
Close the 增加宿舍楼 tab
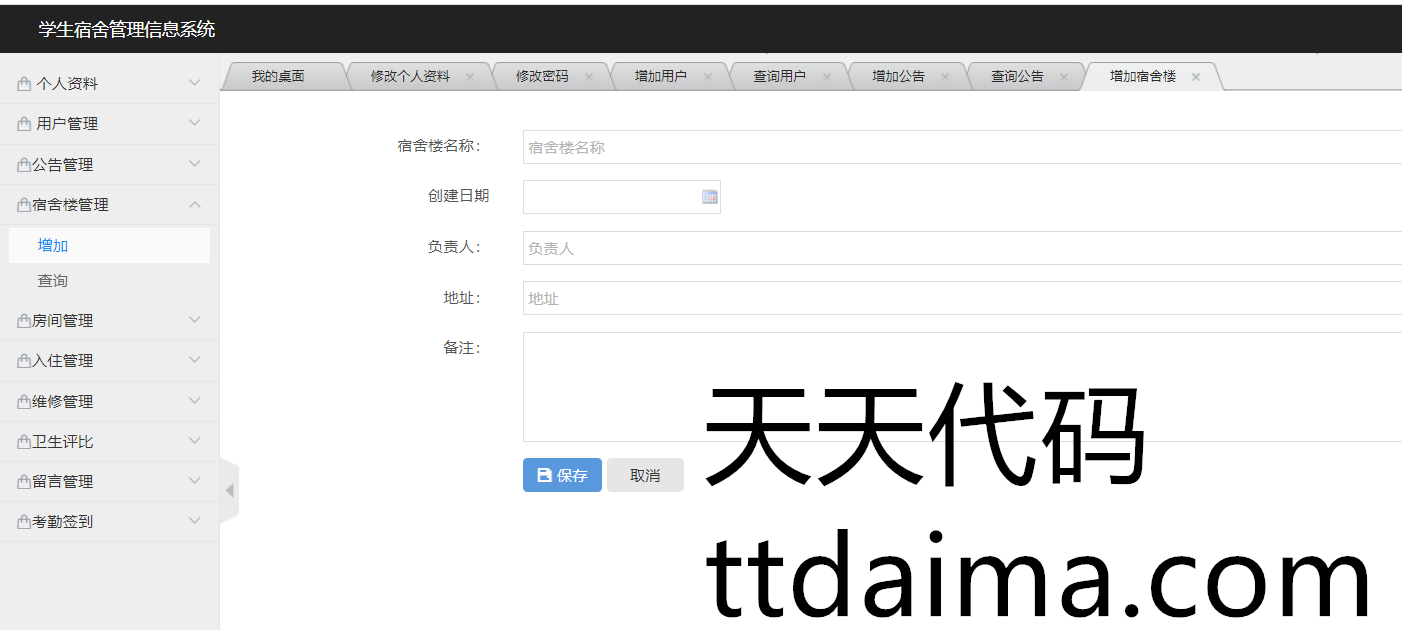[x=1195, y=77]
